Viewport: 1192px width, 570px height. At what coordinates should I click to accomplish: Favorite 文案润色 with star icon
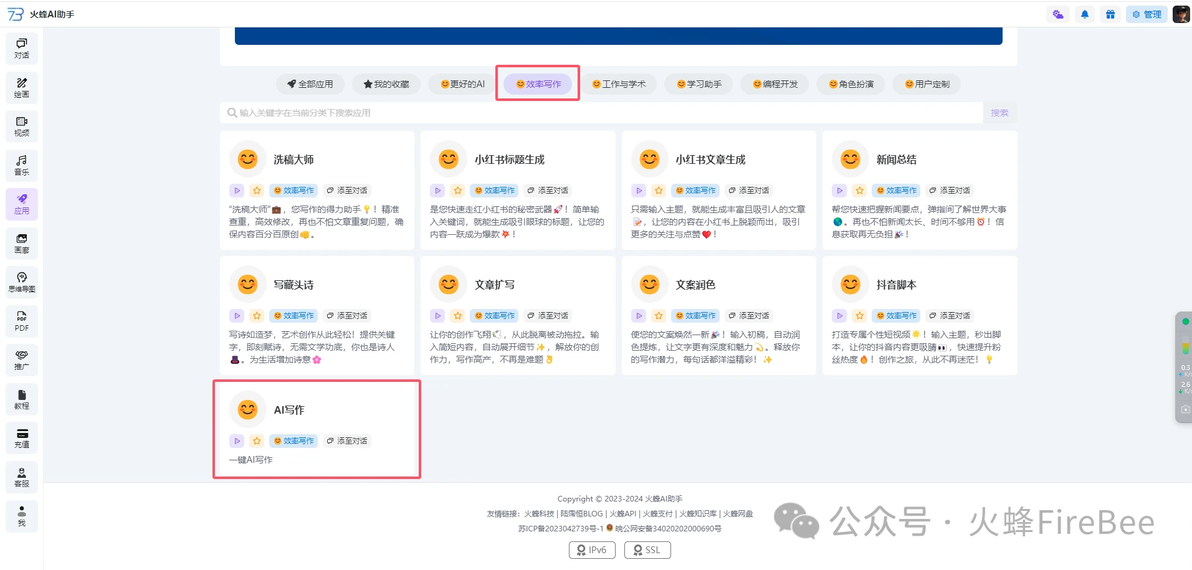tap(659, 315)
